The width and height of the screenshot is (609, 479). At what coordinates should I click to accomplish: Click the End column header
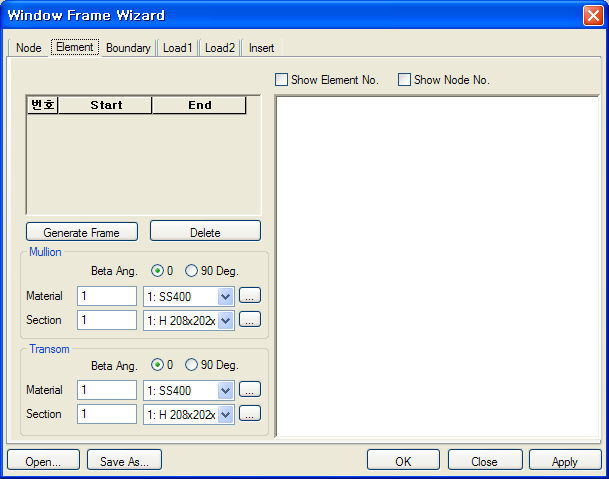199,105
